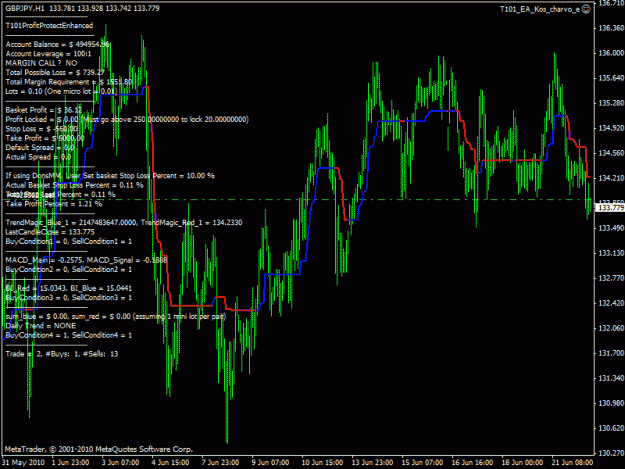Screen dimensions: 625x469
Task: Click the BuyCondition2 = 0 line
Action: click(x=69, y=270)
